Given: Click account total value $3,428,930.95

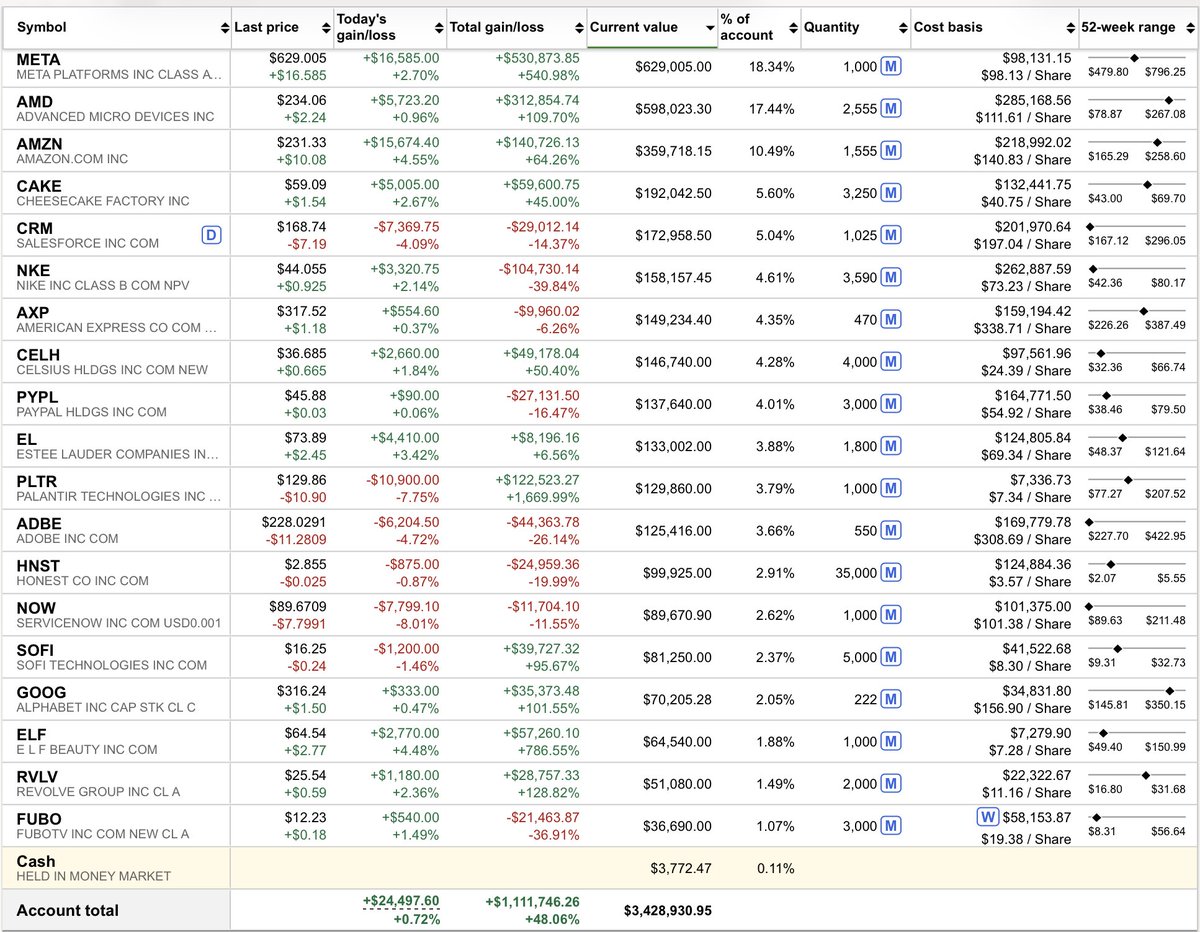Looking at the screenshot, I should [x=668, y=911].
